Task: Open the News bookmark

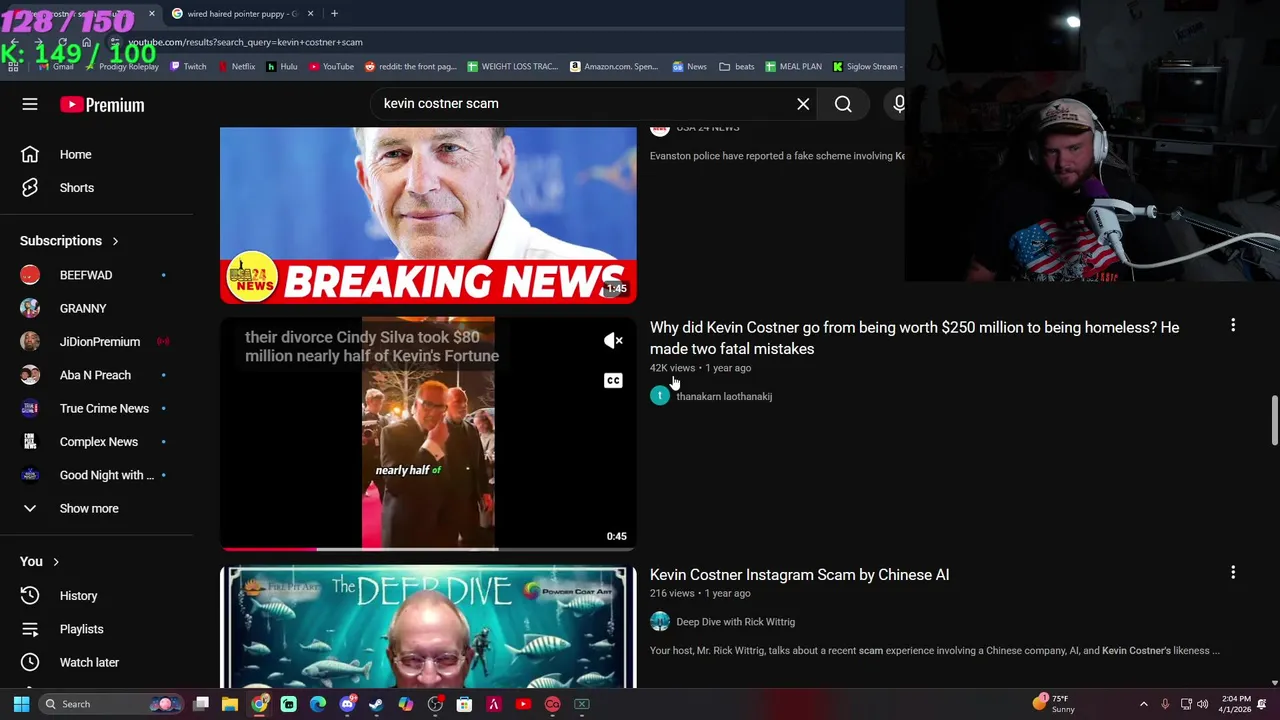Action: [689, 67]
